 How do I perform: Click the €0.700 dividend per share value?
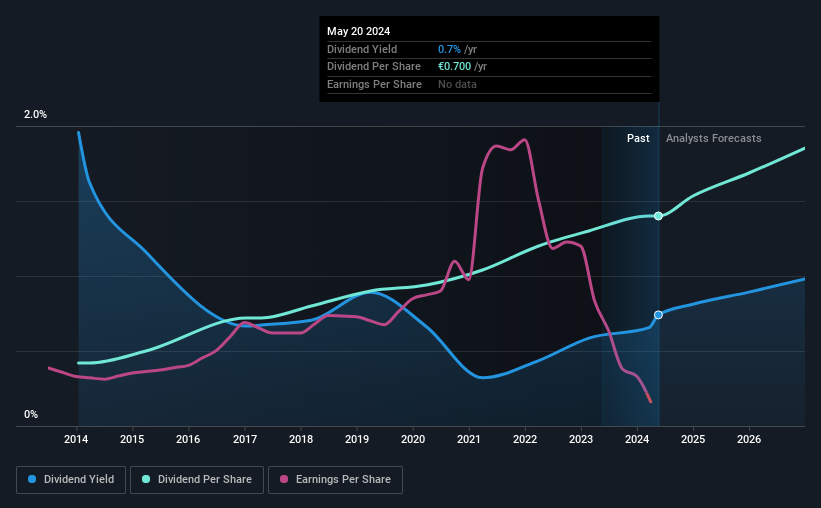[454, 67]
